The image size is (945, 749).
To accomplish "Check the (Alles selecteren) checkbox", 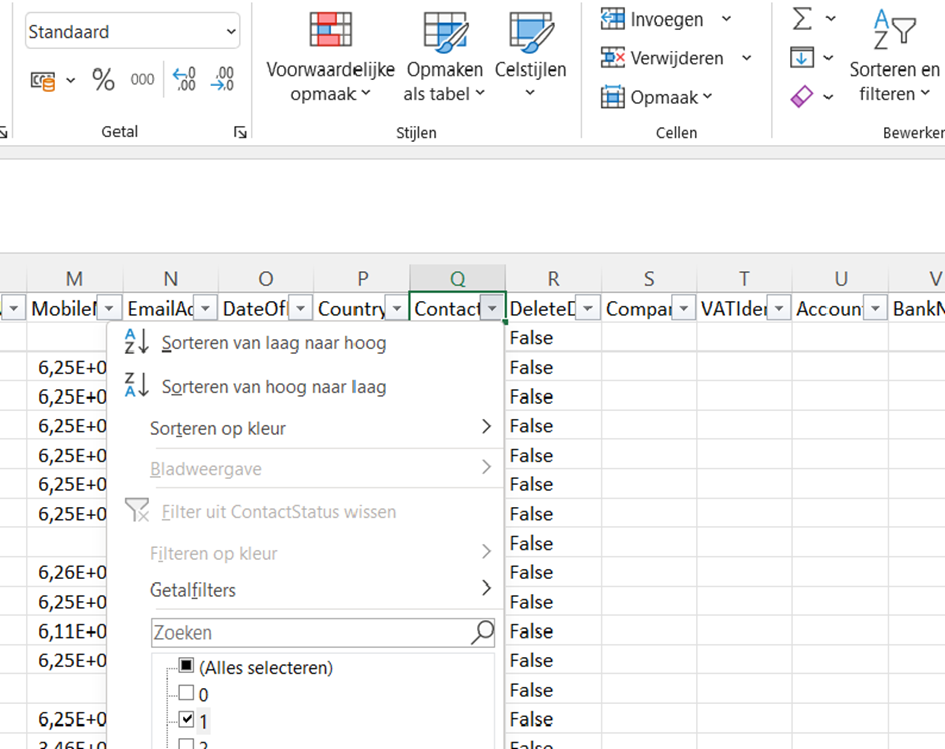I will [x=186, y=665].
